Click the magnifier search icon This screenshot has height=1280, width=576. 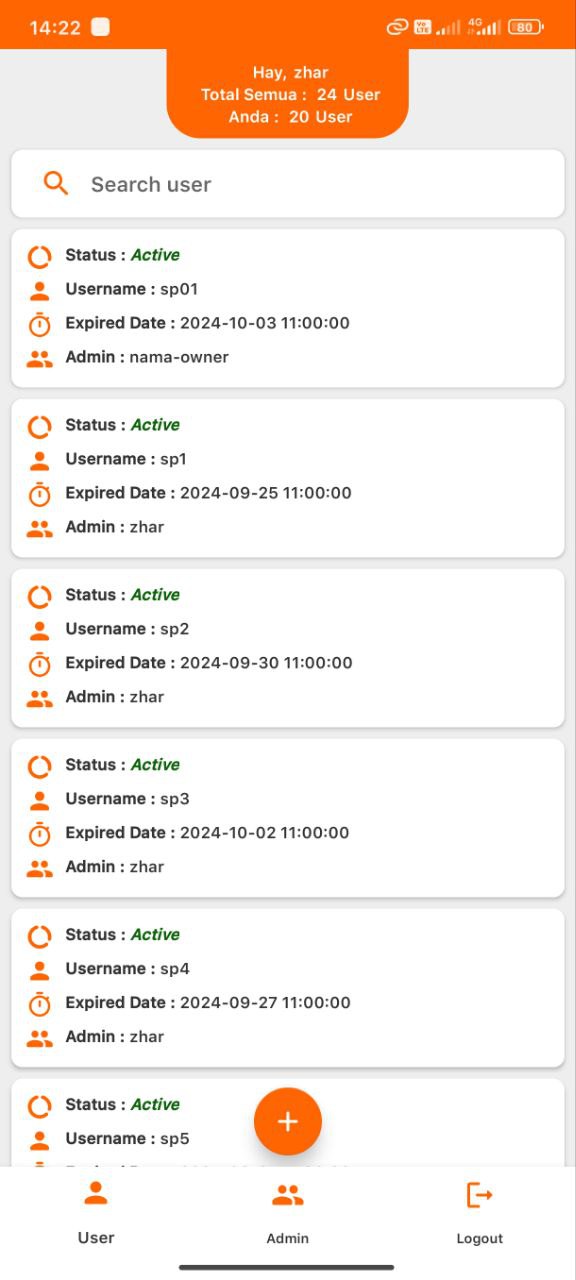pyautogui.click(x=56, y=183)
